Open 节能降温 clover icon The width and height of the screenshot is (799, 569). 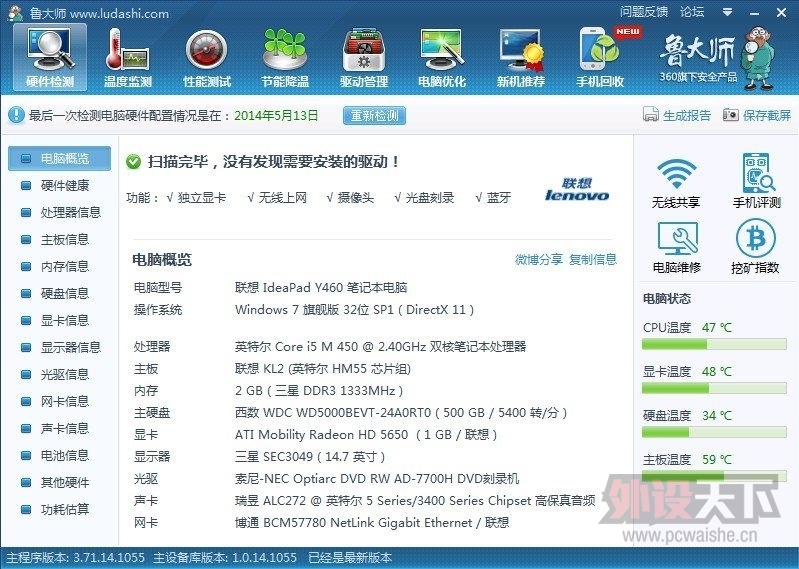pos(285,57)
